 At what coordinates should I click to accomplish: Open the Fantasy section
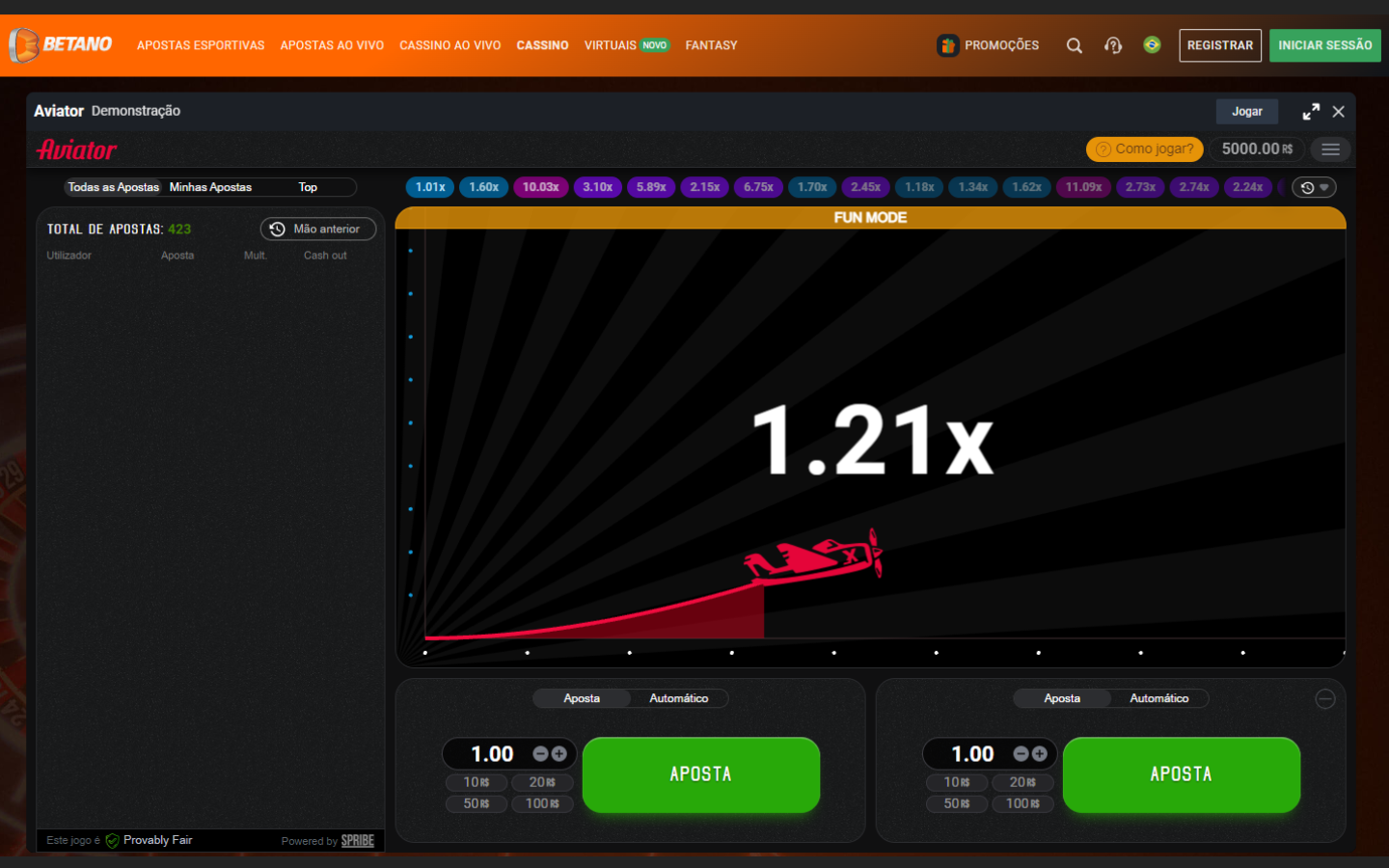coord(712,45)
